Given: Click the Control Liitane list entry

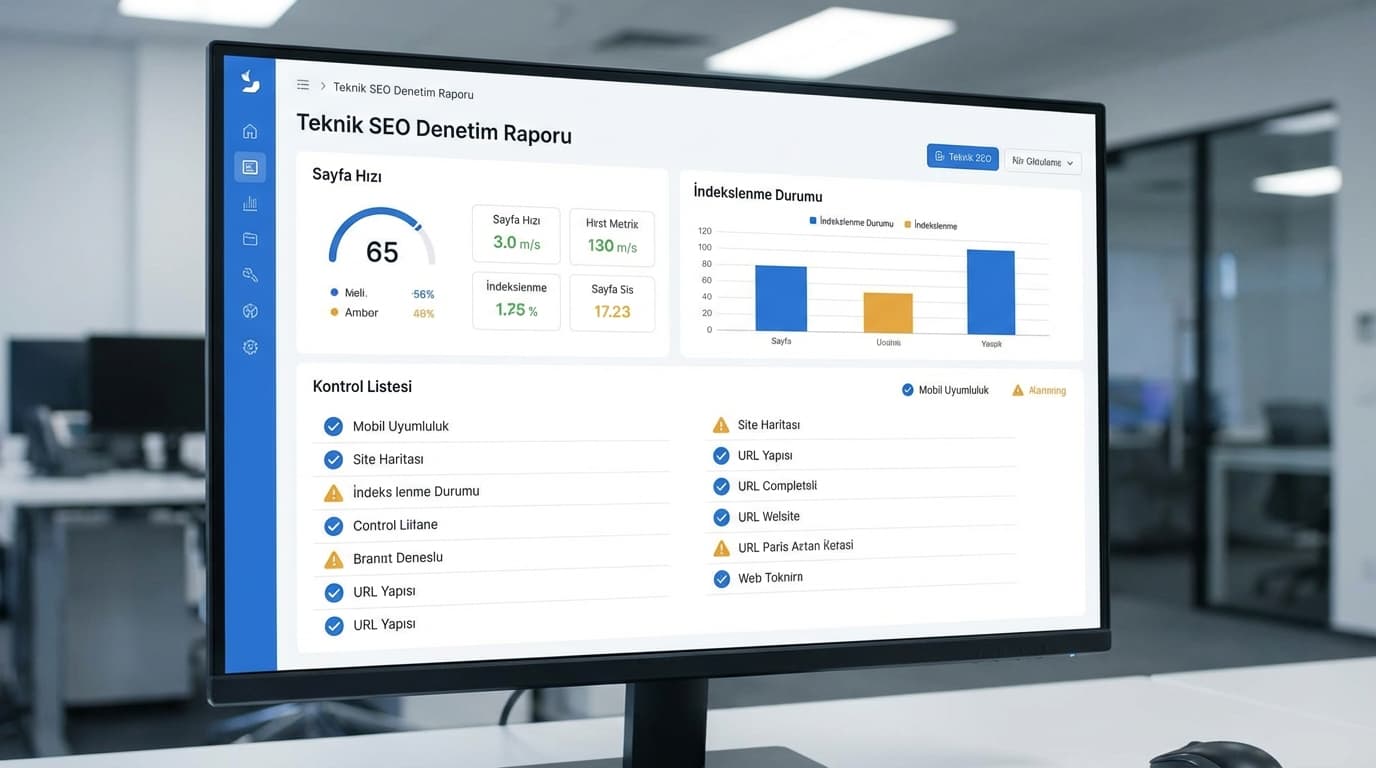Looking at the screenshot, I should click(394, 524).
